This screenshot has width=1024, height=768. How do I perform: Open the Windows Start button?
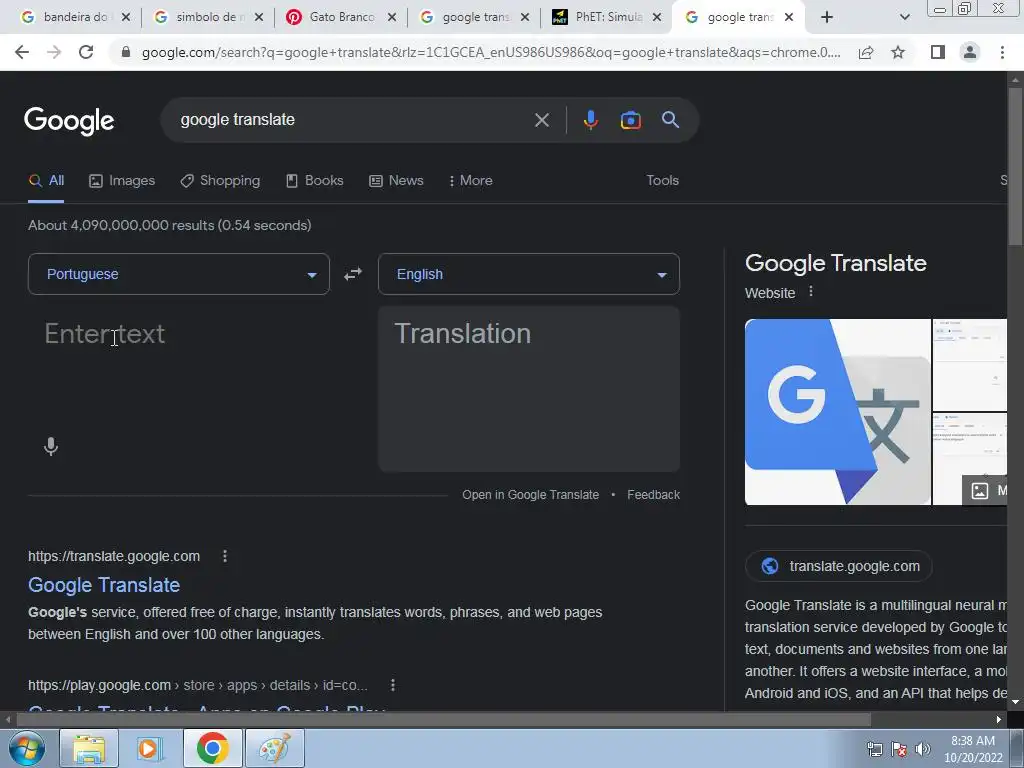27,748
